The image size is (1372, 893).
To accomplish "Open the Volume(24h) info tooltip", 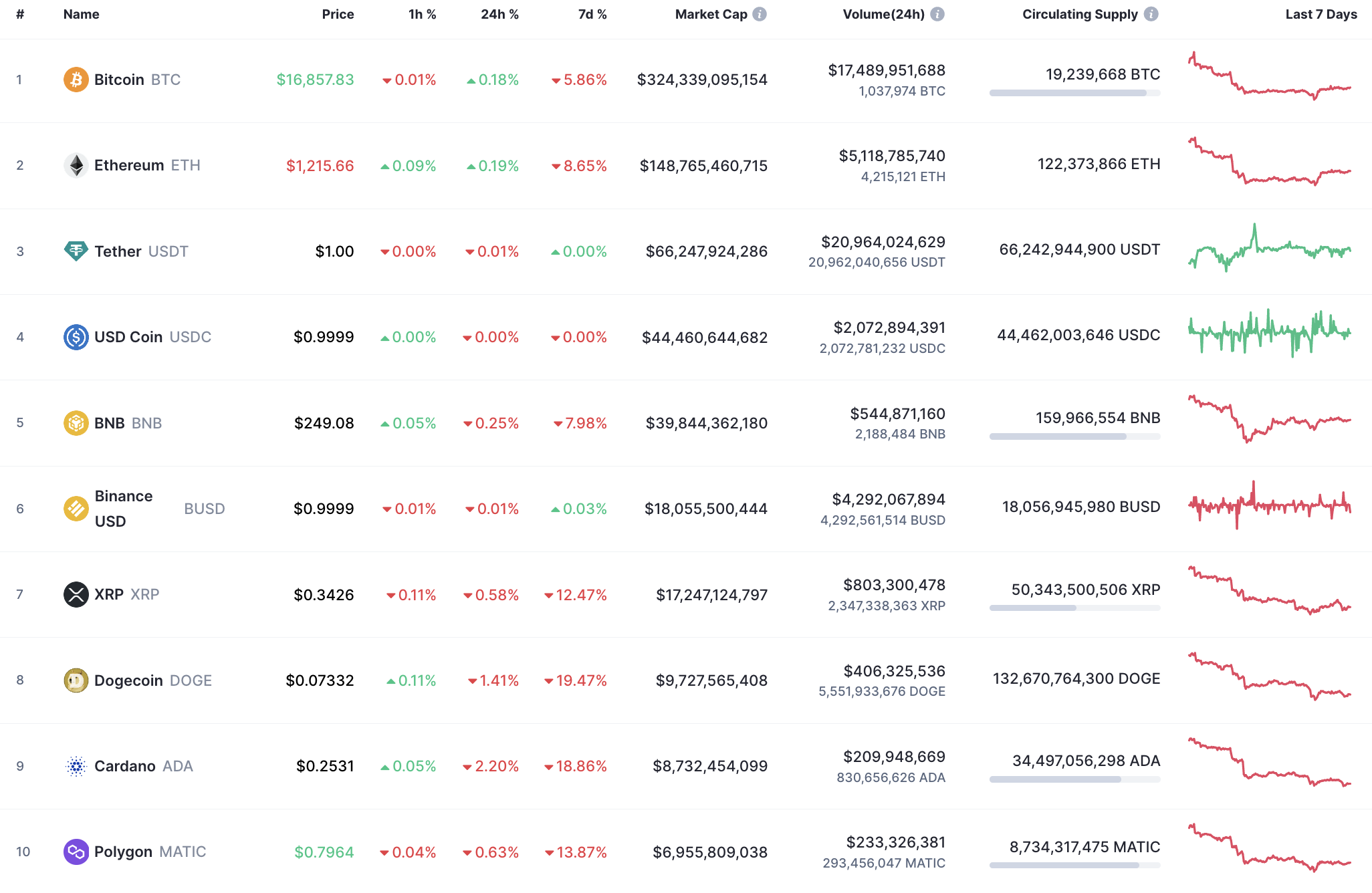I will click(x=938, y=13).
